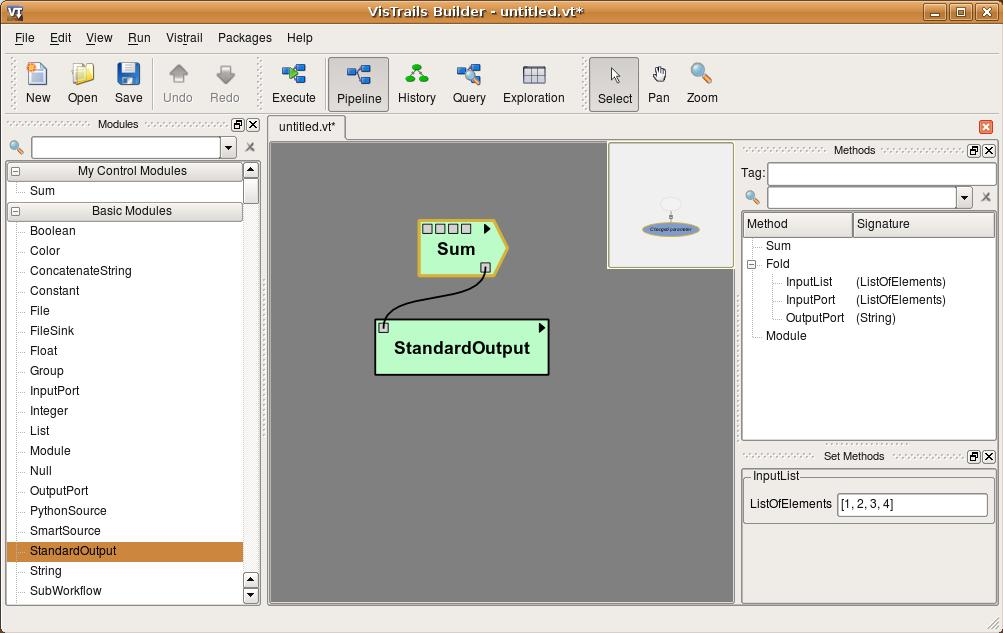This screenshot has width=1003, height=633.
Task: Open the Modules search dropdown arrow
Action: point(228,148)
